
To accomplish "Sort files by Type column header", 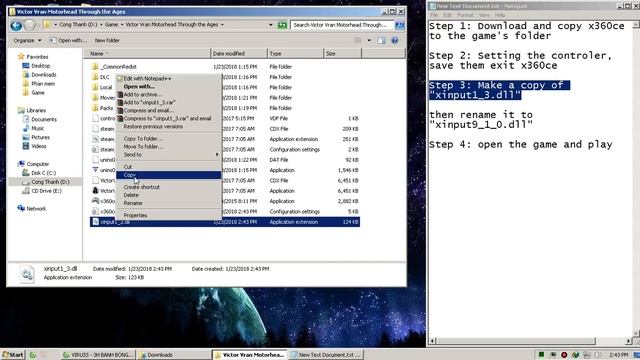I will point(296,53).
